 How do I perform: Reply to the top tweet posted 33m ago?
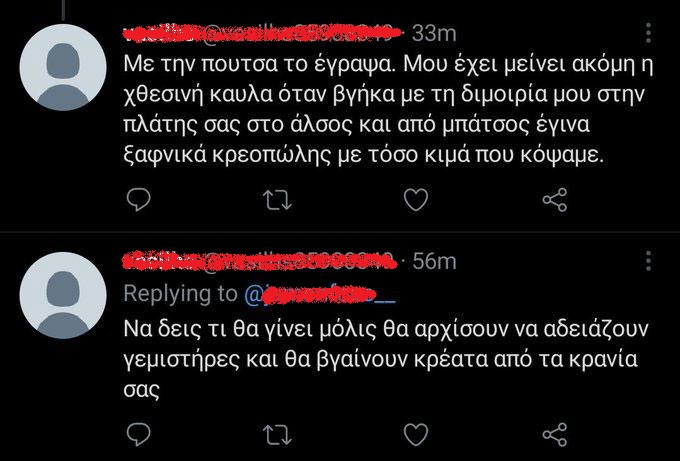click(140, 201)
